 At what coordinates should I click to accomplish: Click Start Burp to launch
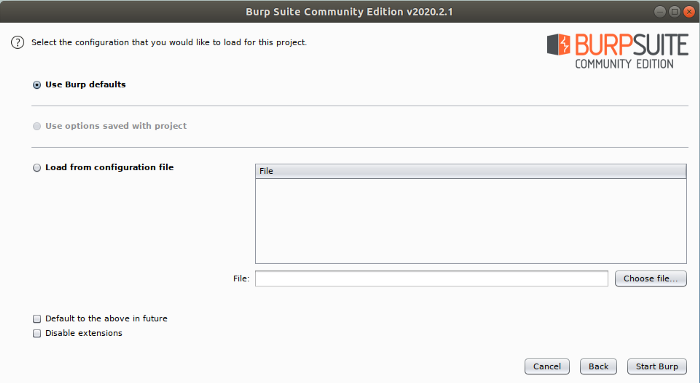657,366
